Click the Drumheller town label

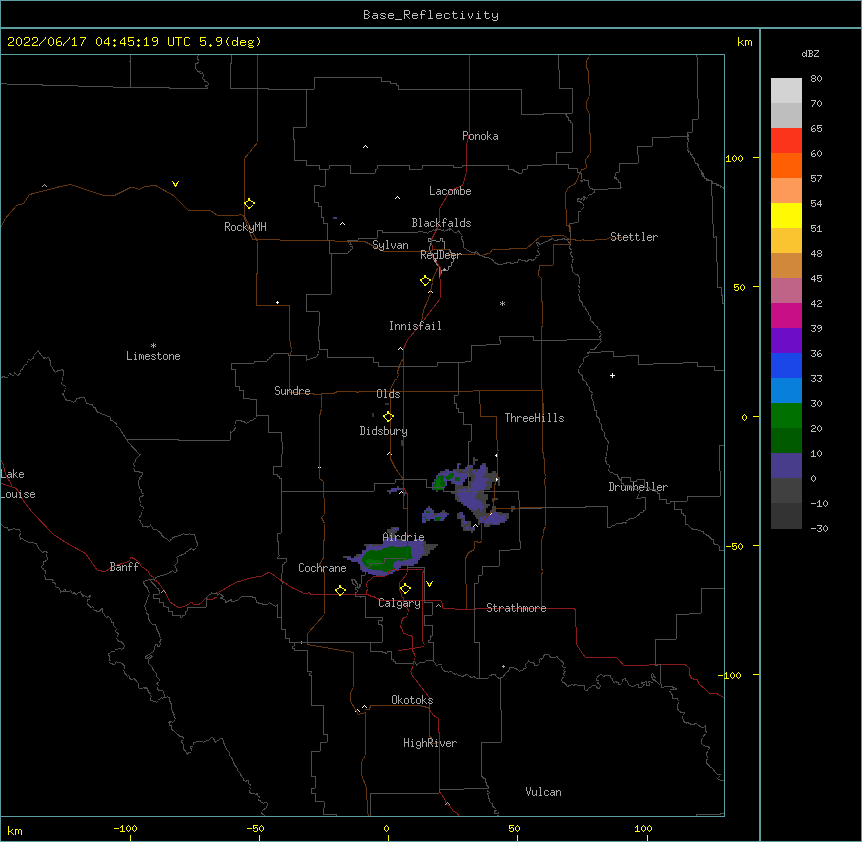pyautogui.click(x=638, y=487)
